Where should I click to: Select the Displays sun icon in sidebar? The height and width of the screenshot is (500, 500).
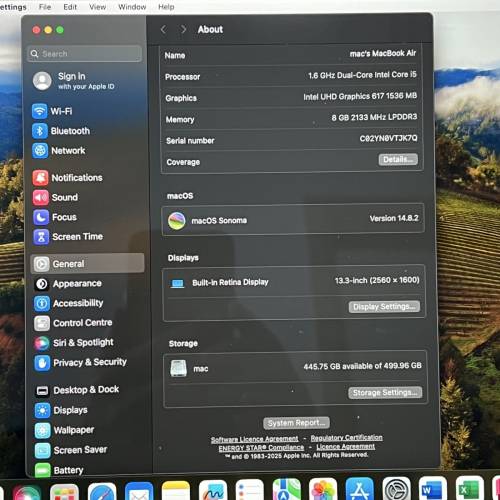pos(42,411)
